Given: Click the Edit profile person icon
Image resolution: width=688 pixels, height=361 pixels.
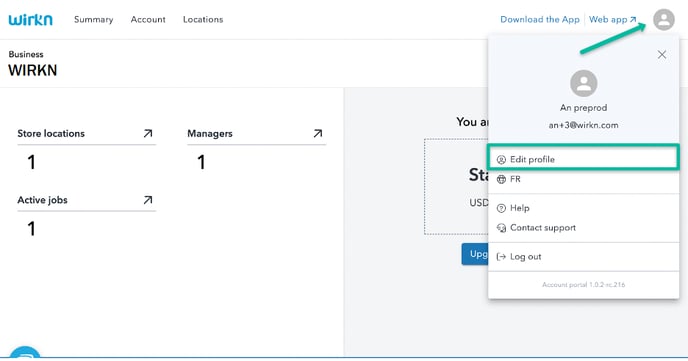Looking at the screenshot, I should pyautogui.click(x=501, y=160).
